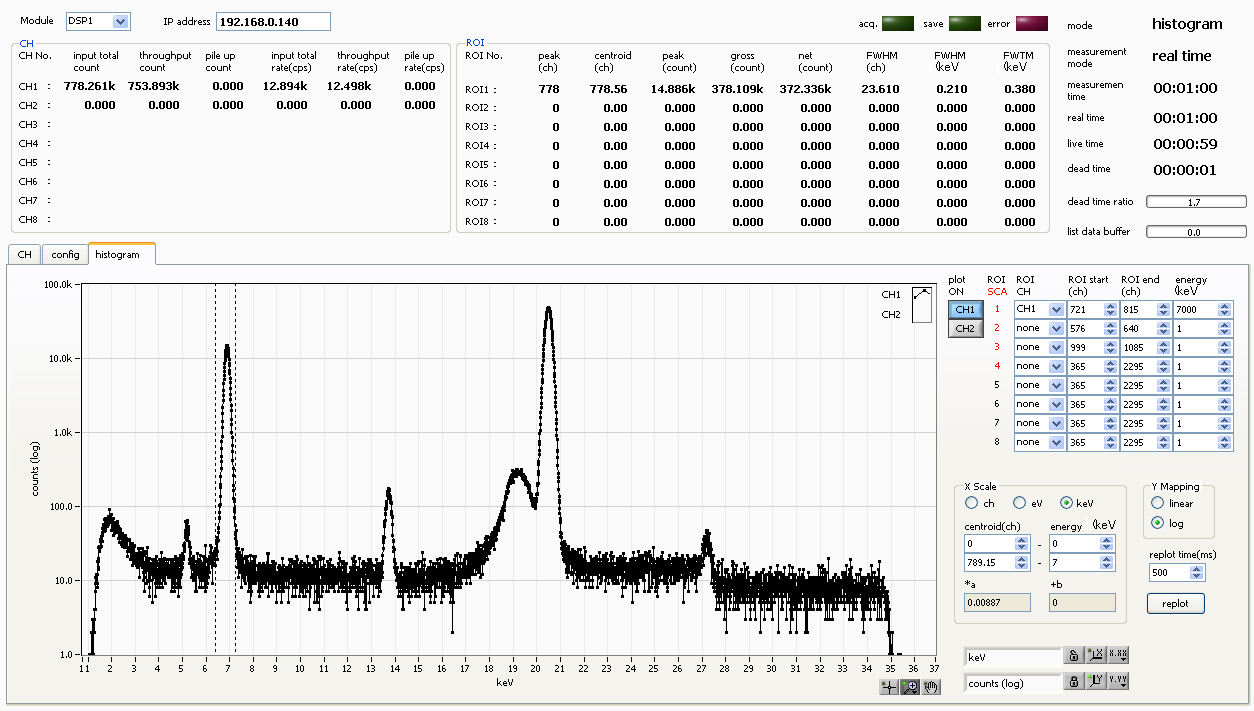Open the Module DSP1 dropdown
1254x711 pixels.
point(96,20)
